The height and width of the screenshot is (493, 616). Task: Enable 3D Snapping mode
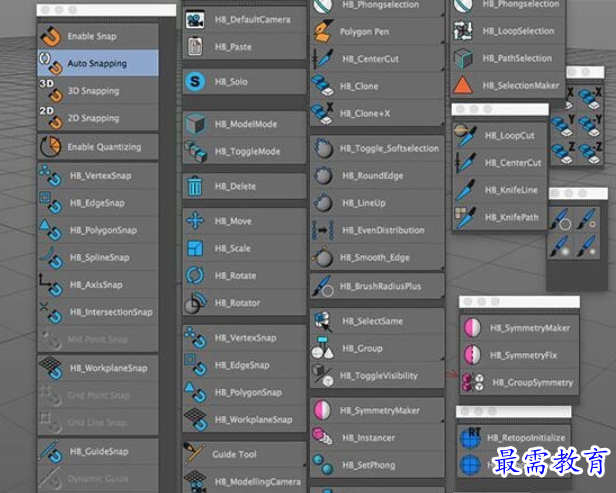(x=92, y=91)
